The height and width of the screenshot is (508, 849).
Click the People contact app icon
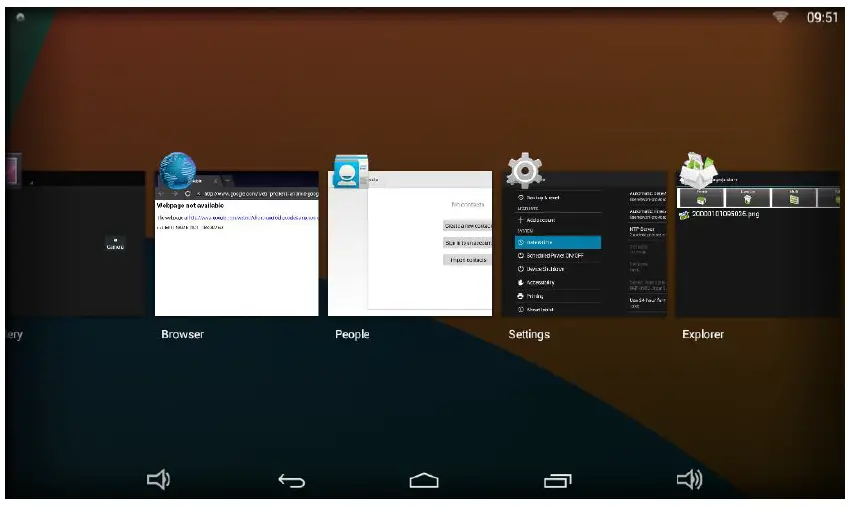[350, 172]
